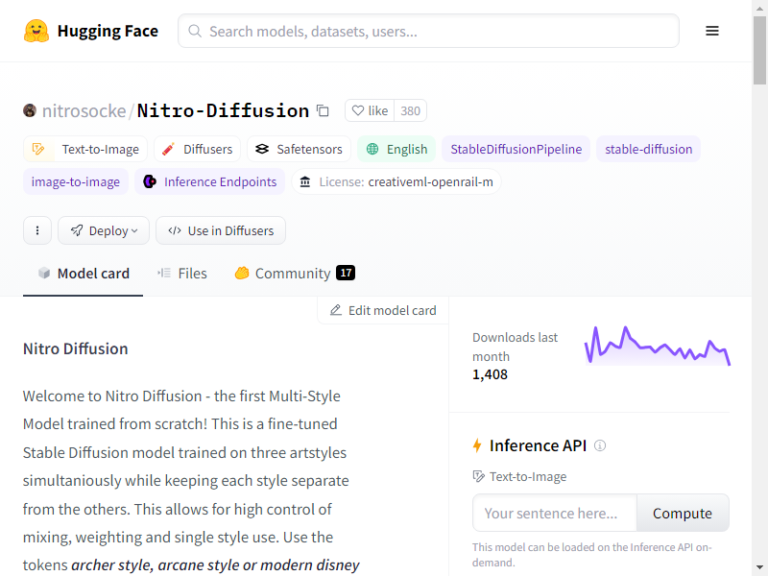Click the Diffusers tag icon
Image resolution: width=768 pixels, height=576 pixels.
click(x=168, y=149)
